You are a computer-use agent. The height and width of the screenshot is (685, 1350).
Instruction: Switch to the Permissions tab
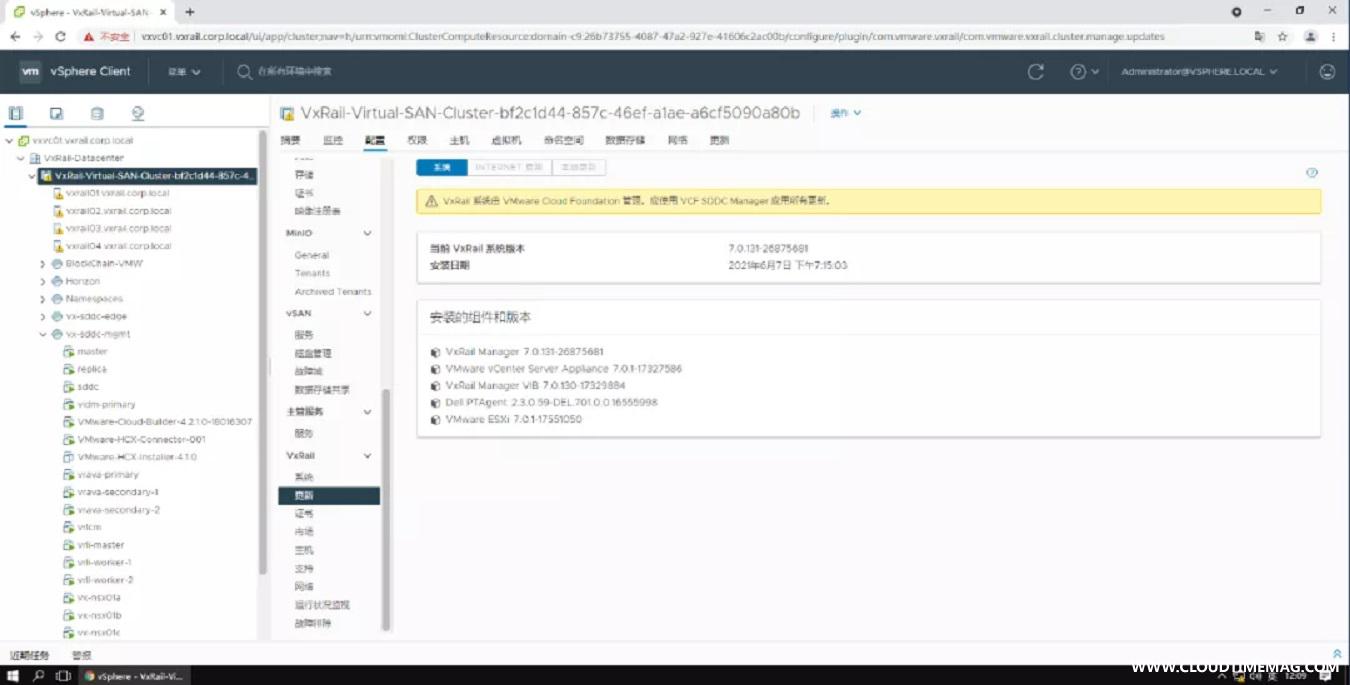click(x=417, y=140)
